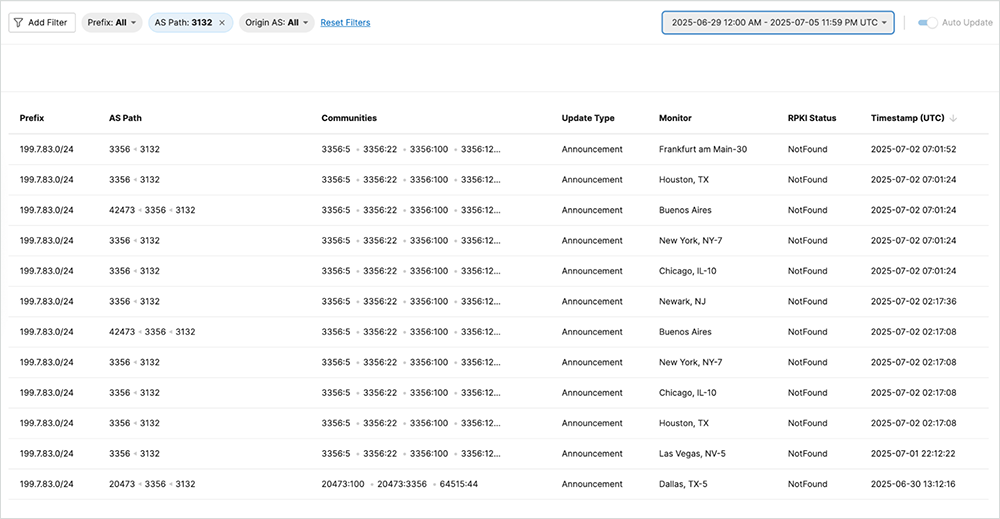Remove the AS Path 3132 filter
The width and height of the screenshot is (1000, 519).
pos(222,23)
